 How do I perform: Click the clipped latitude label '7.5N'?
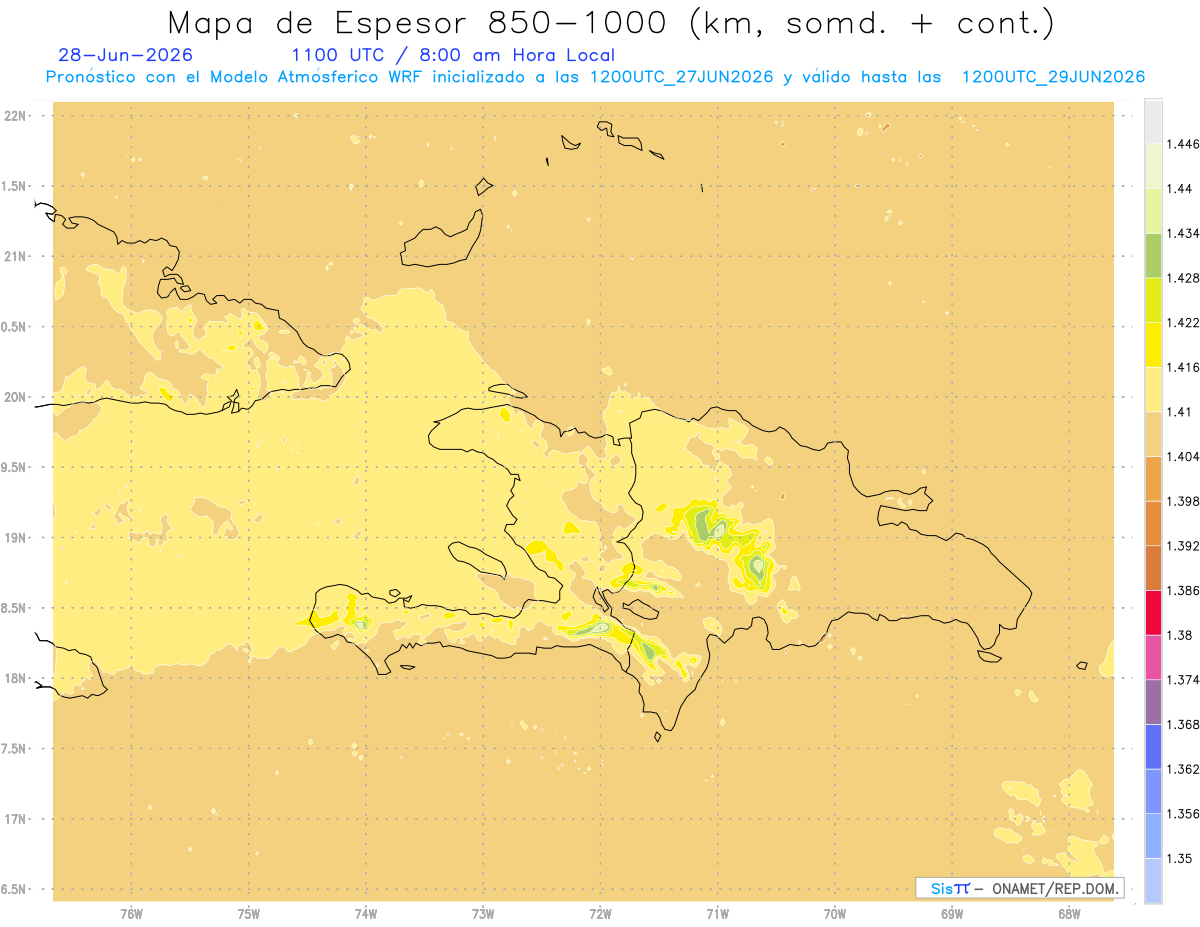click(14, 749)
